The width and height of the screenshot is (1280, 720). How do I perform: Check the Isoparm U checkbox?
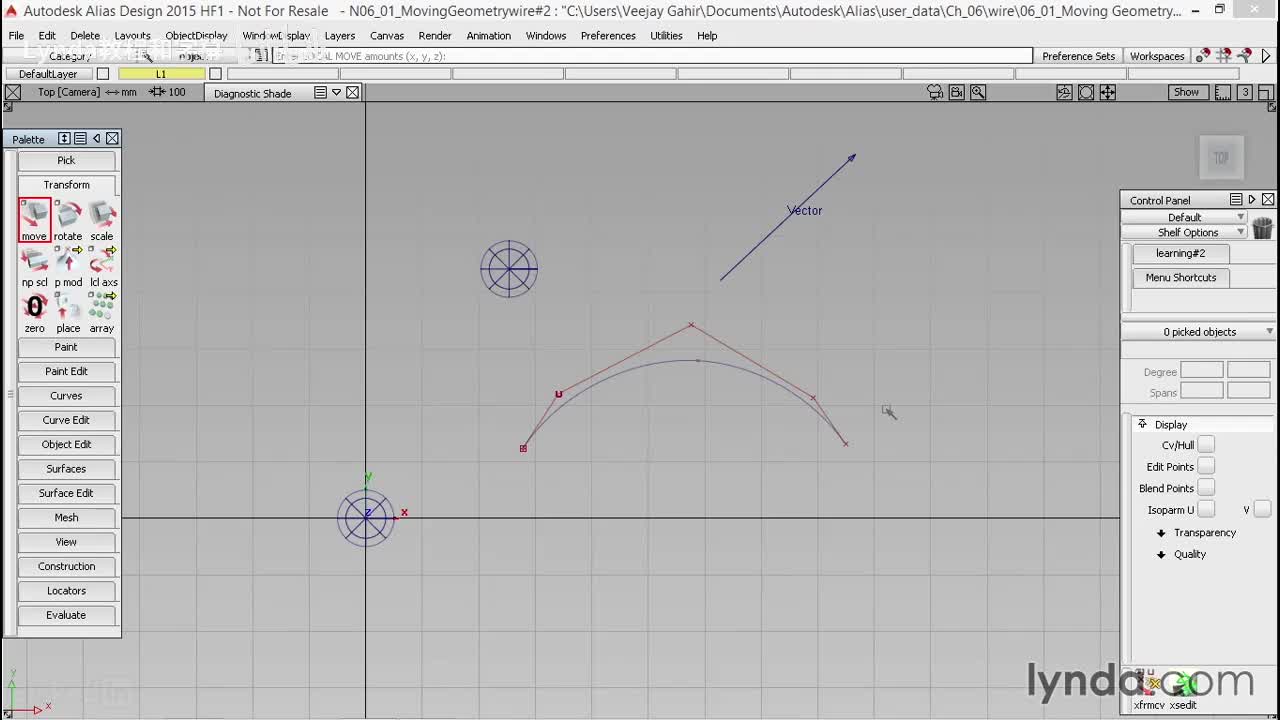tap(1206, 510)
